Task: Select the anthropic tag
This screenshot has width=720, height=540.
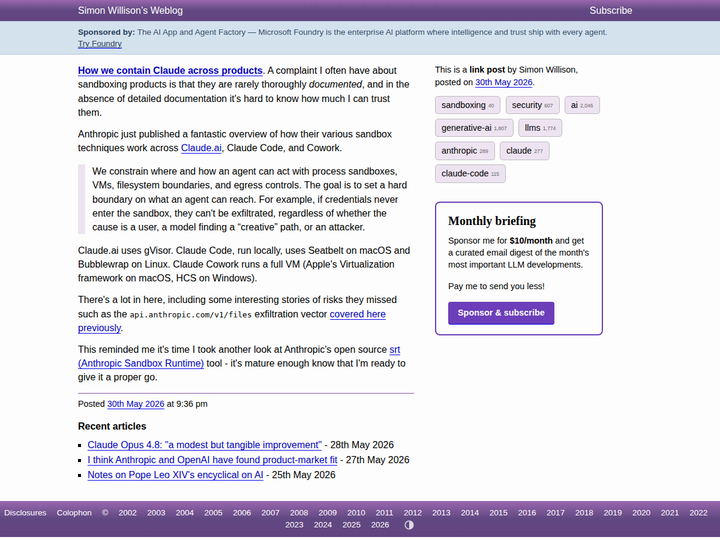Action: (x=465, y=151)
